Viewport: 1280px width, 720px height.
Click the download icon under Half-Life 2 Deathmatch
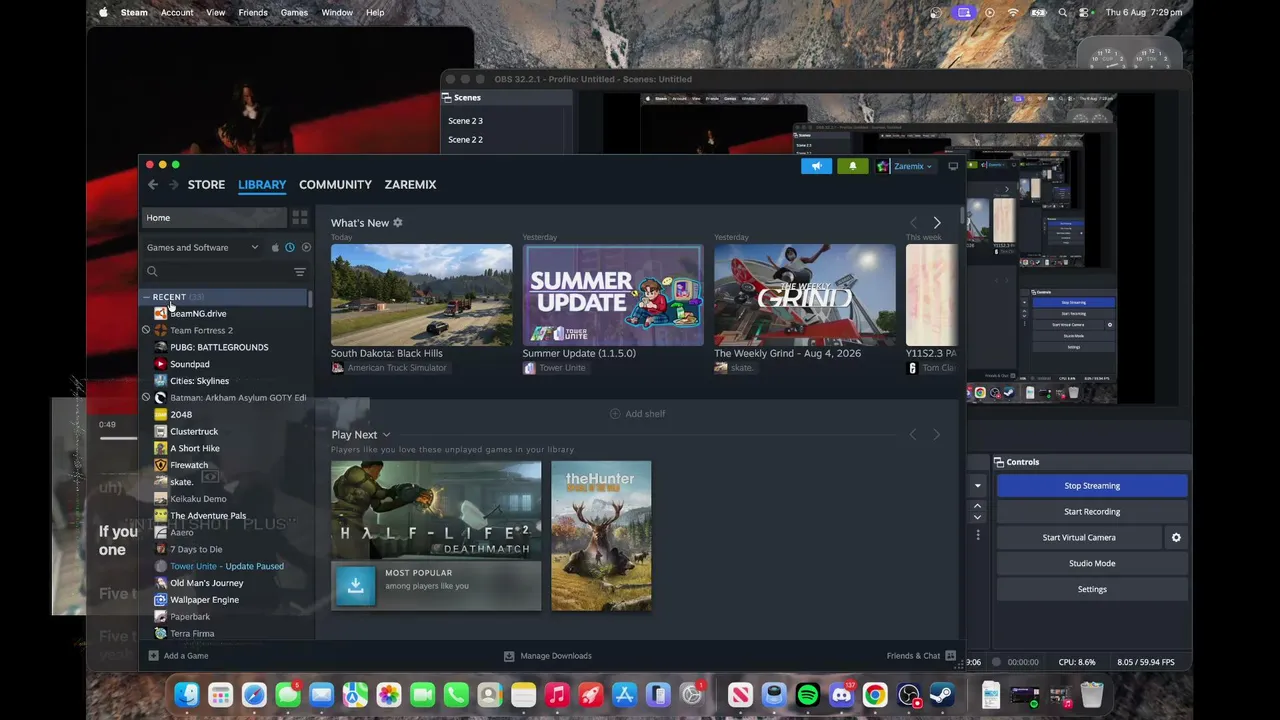click(355, 586)
